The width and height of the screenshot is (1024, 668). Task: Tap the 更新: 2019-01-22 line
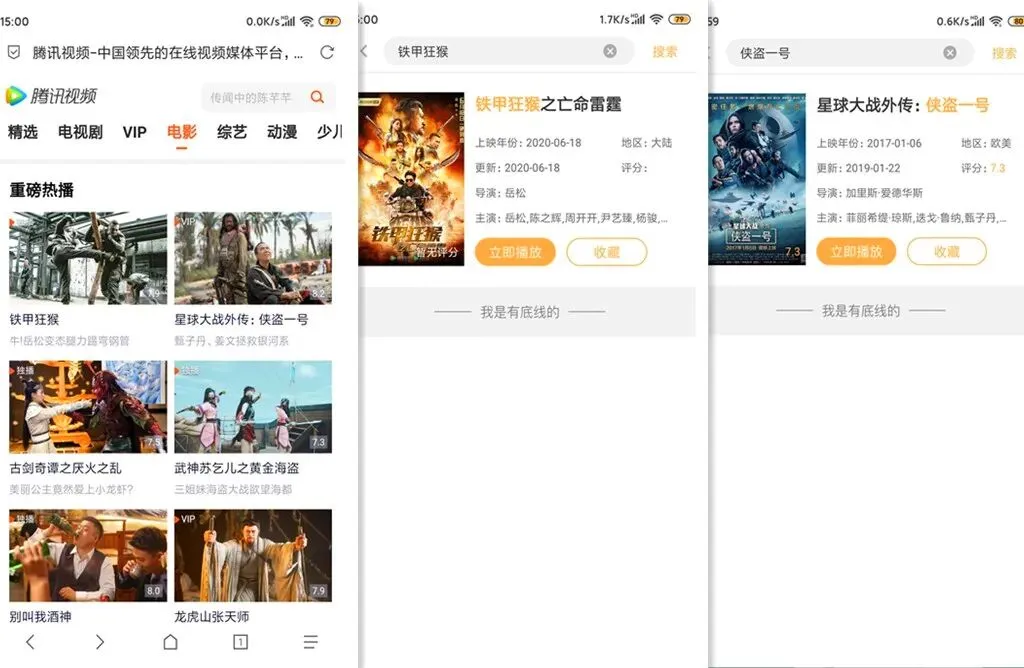[x=858, y=168]
